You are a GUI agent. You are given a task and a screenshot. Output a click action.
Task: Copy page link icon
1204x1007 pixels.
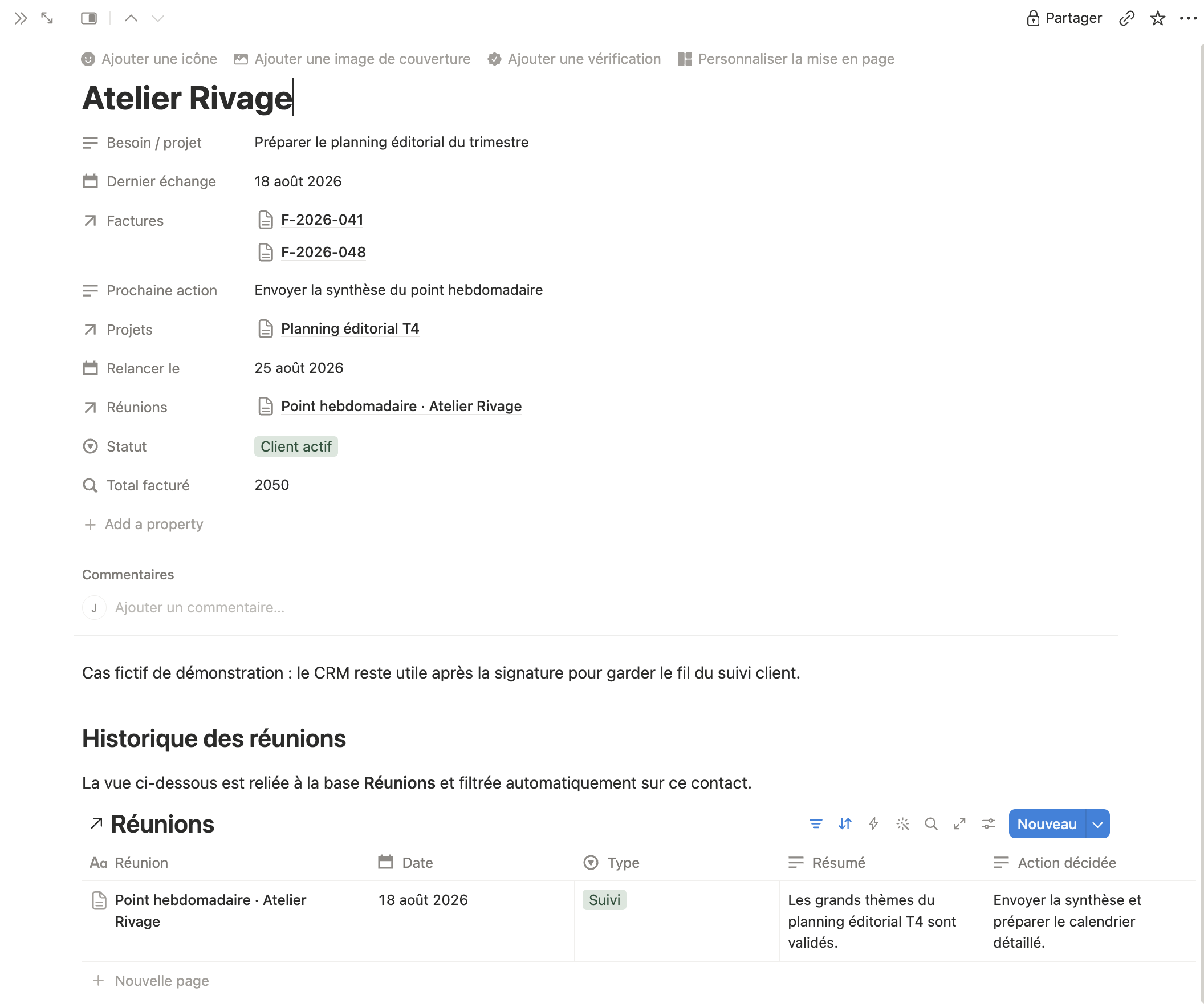[1126, 18]
